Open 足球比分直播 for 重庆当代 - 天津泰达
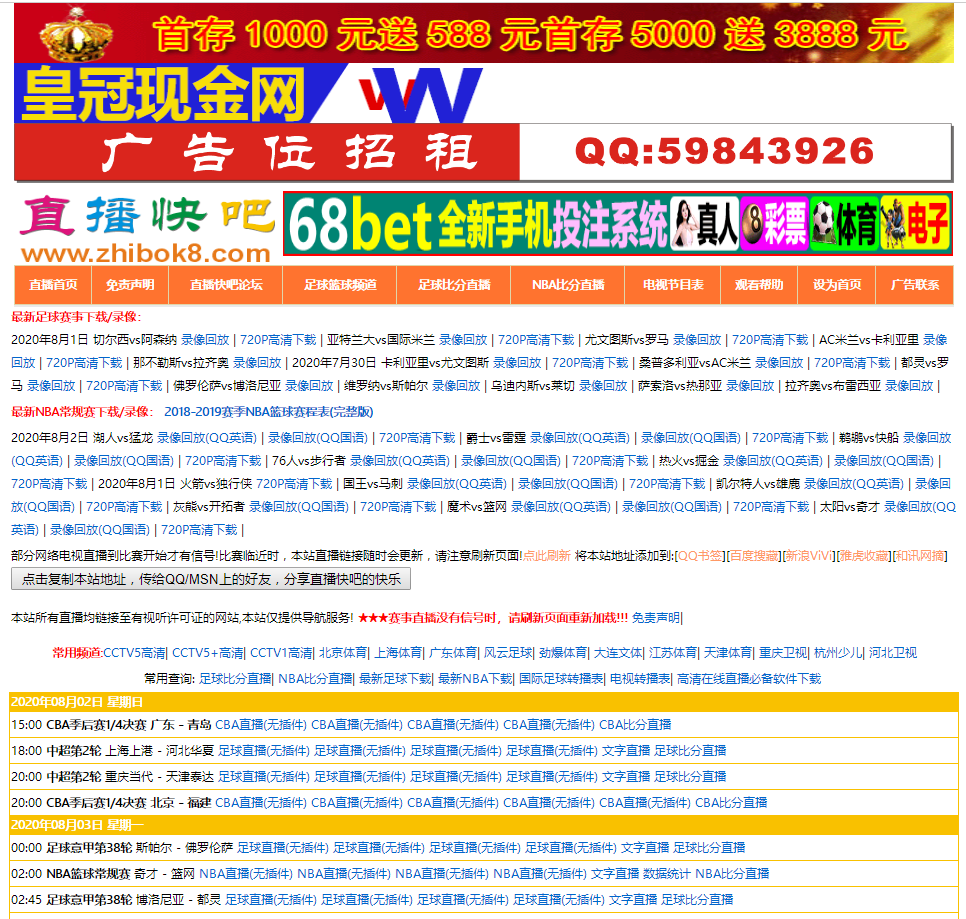This screenshot has width=966, height=919. click(x=690, y=777)
